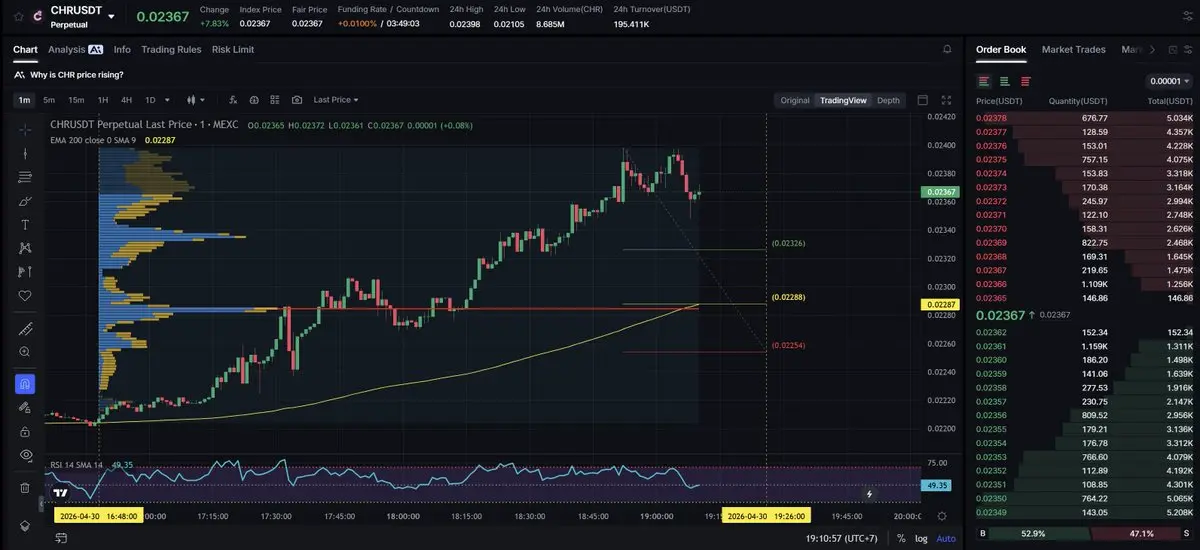The height and width of the screenshot is (550, 1200).
Task: Click the chart window layout icon
Action: coord(923,100)
